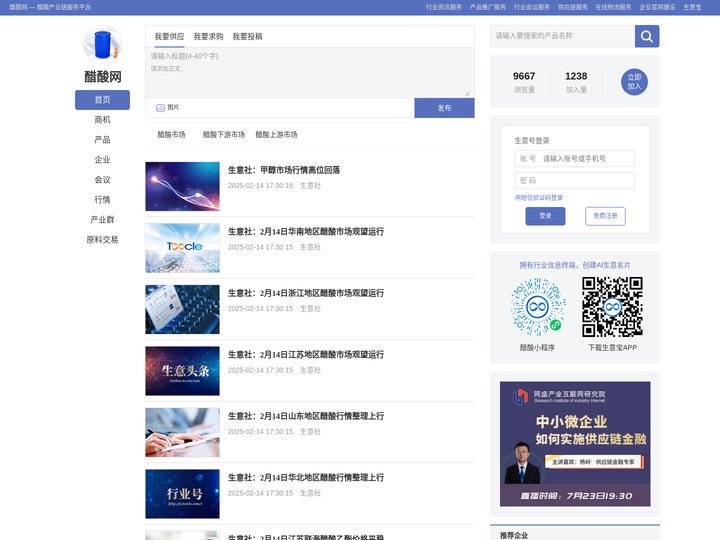Screen dimensions: 720x540
Task: Open 产业群 in the sidebar
Action: 102,219
